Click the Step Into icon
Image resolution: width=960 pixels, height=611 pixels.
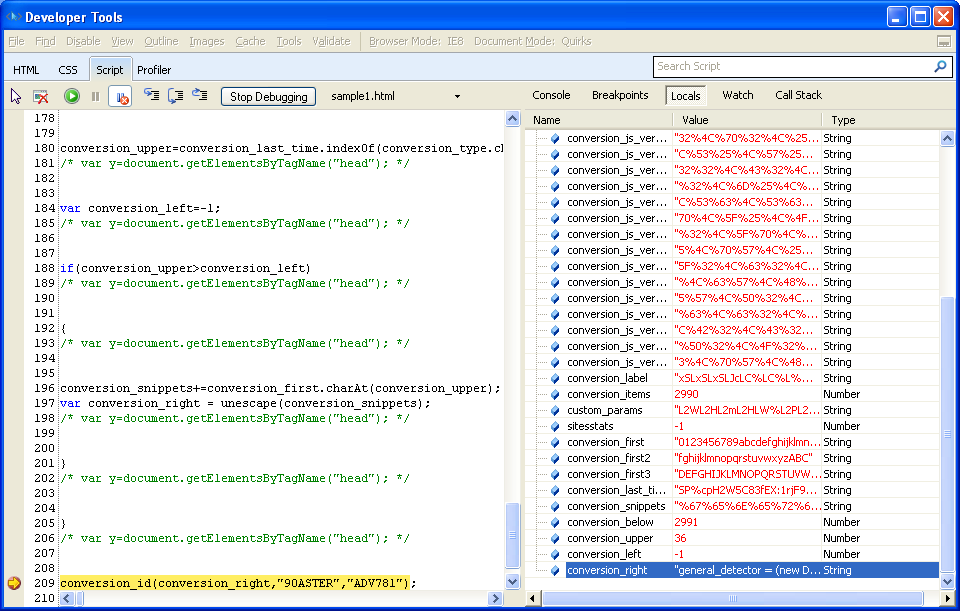(151, 96)
